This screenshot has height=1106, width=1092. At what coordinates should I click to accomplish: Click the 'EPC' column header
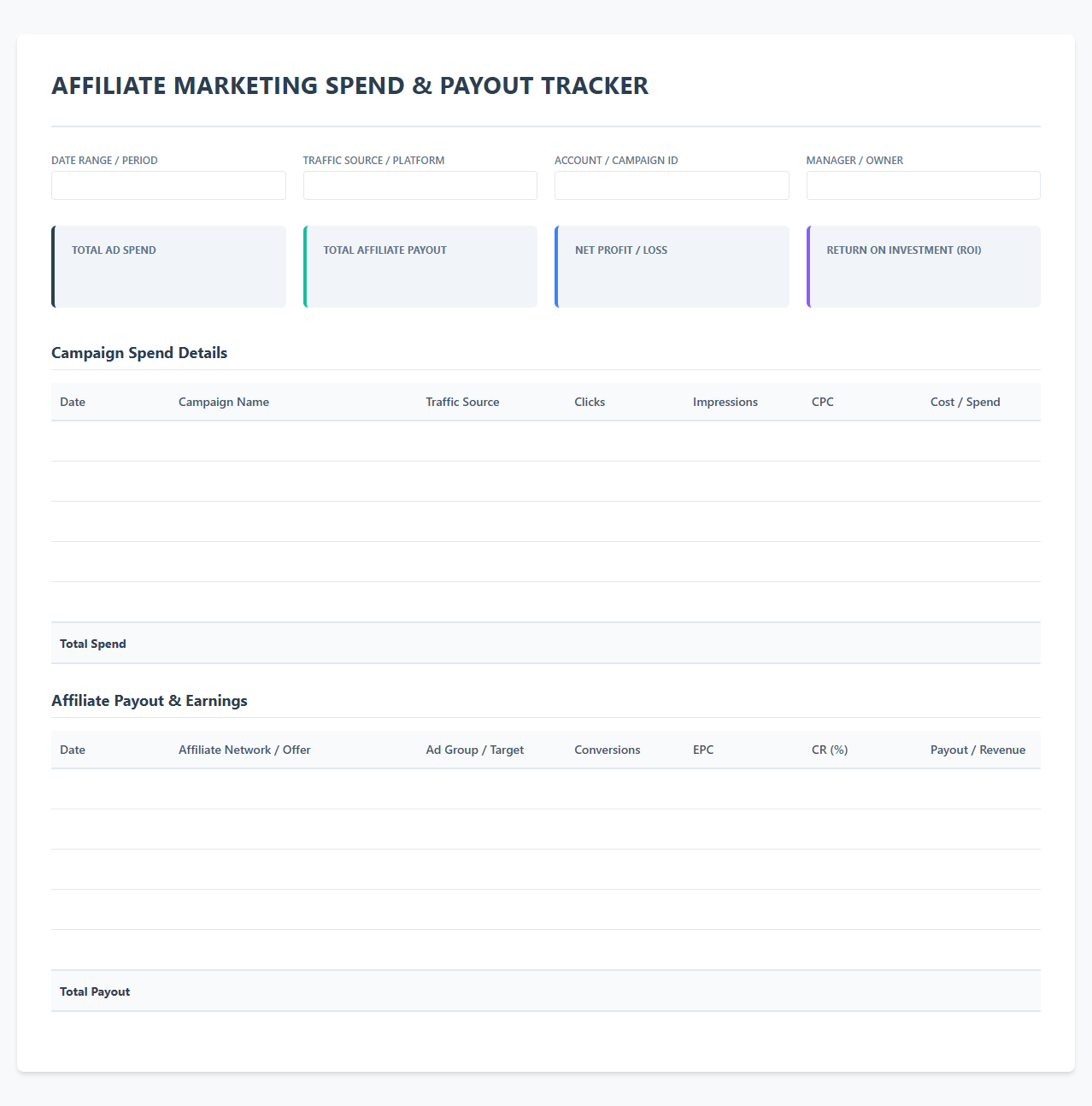click(703, 750)
